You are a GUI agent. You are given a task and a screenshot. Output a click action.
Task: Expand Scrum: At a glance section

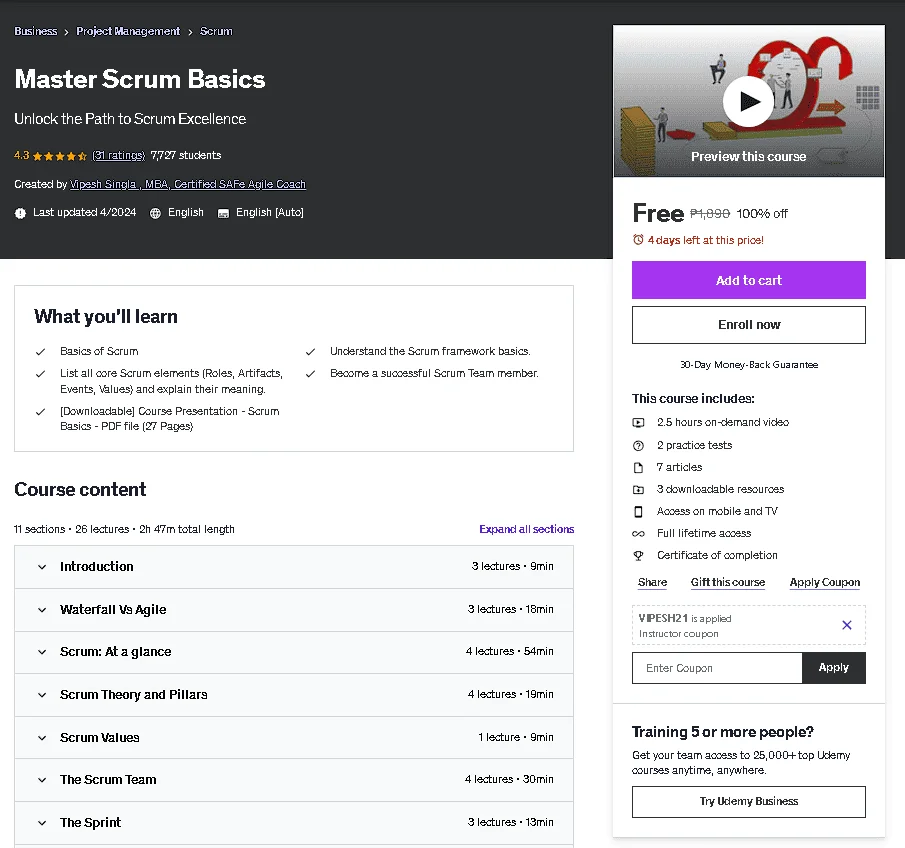[x=294, y=652]
